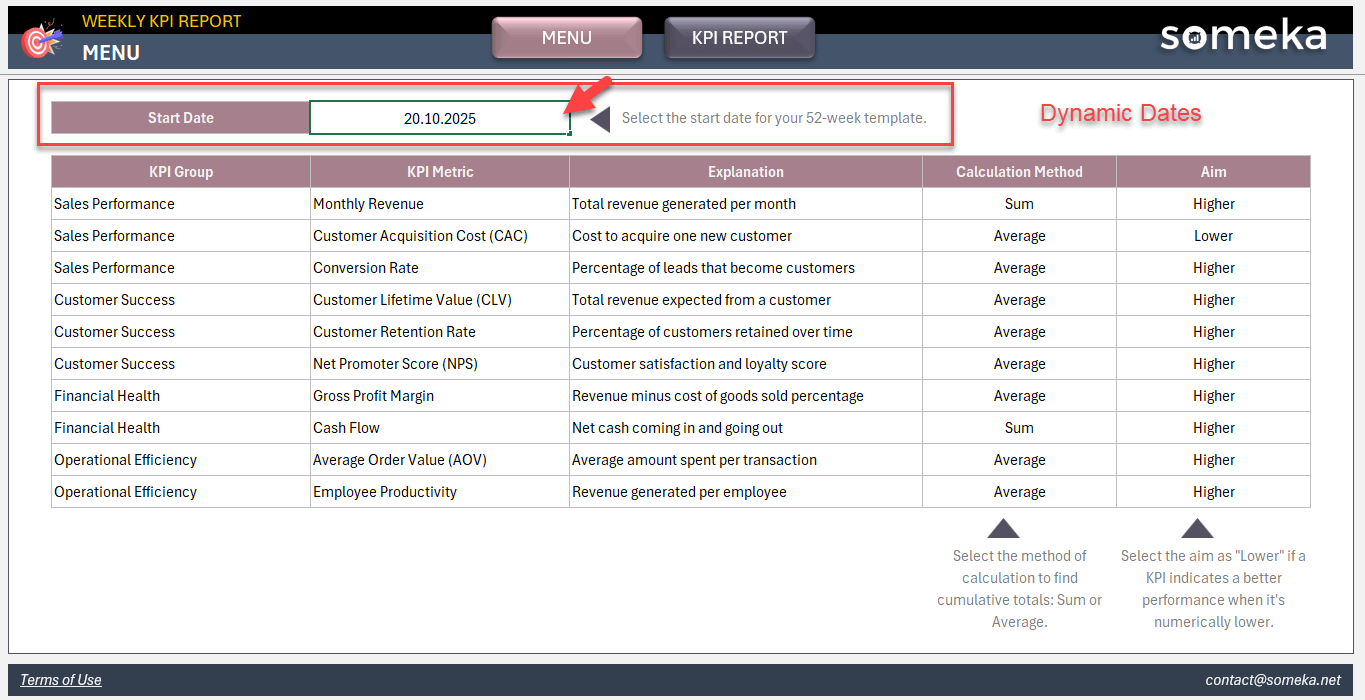
Task: Click the target logo icon in header
Action: [41, 41]
